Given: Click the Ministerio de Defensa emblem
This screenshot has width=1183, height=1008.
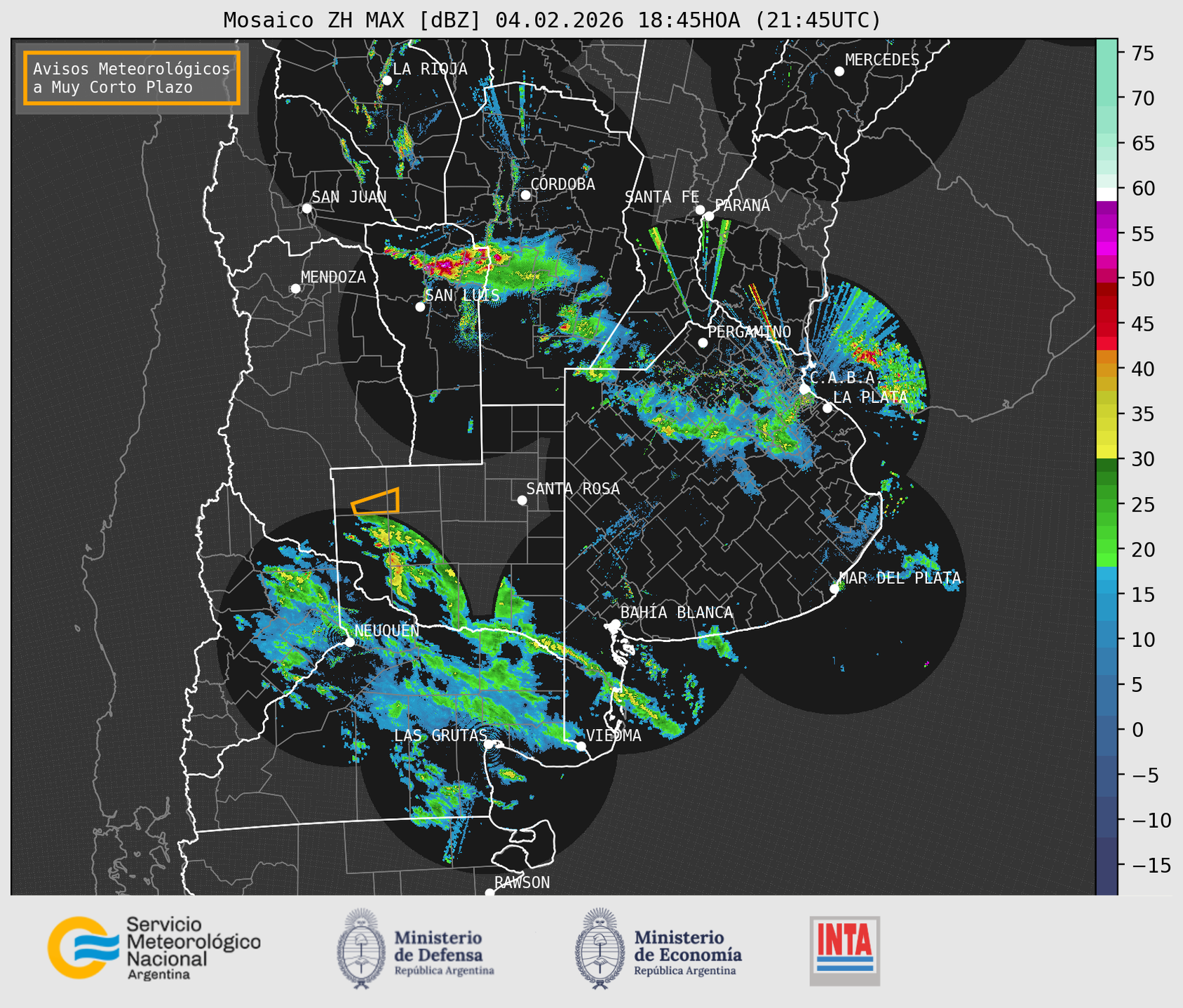Looking at the screenshot, I should pos(361,948).
